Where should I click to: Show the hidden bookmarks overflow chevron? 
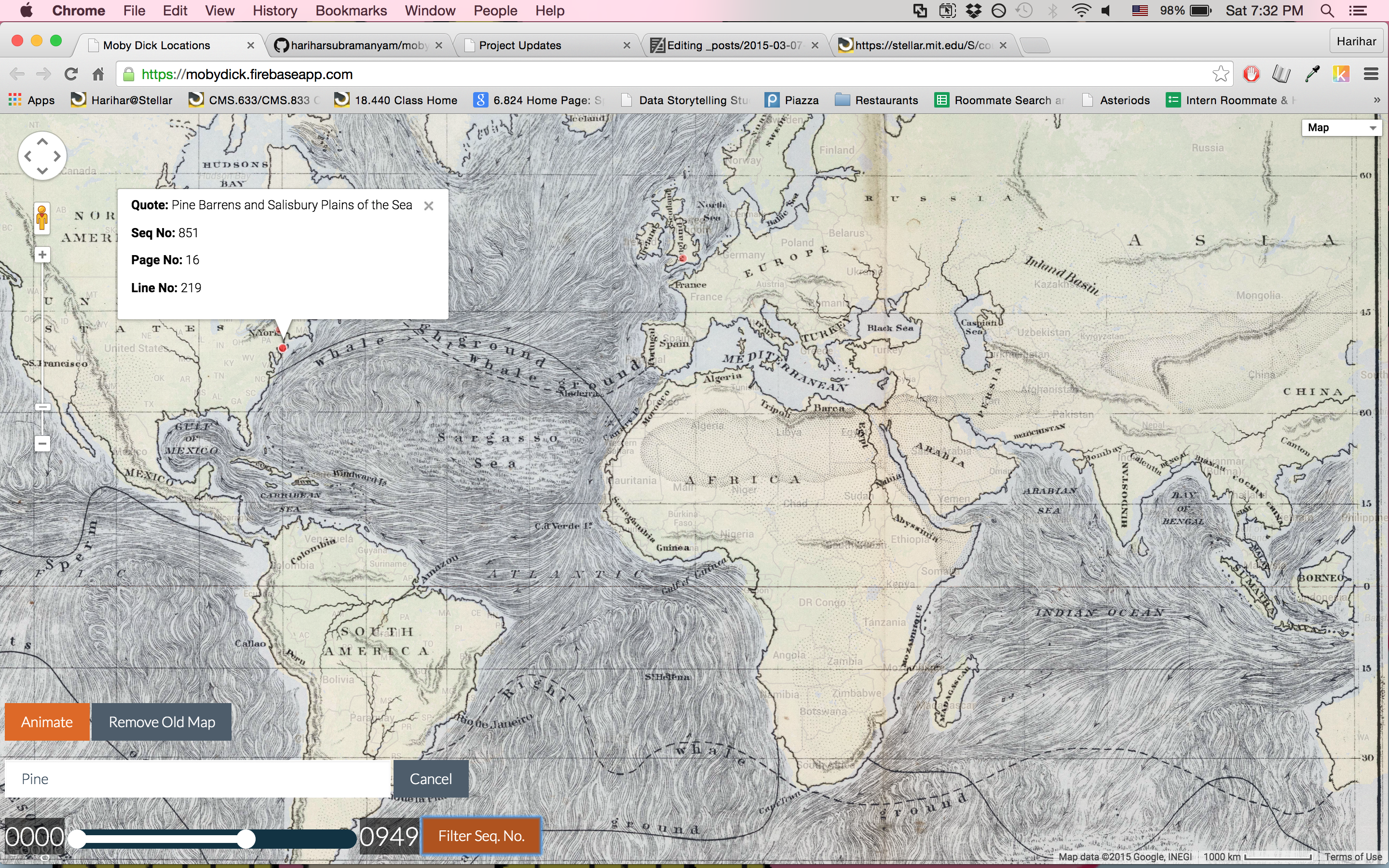(x=1376, y=100)
